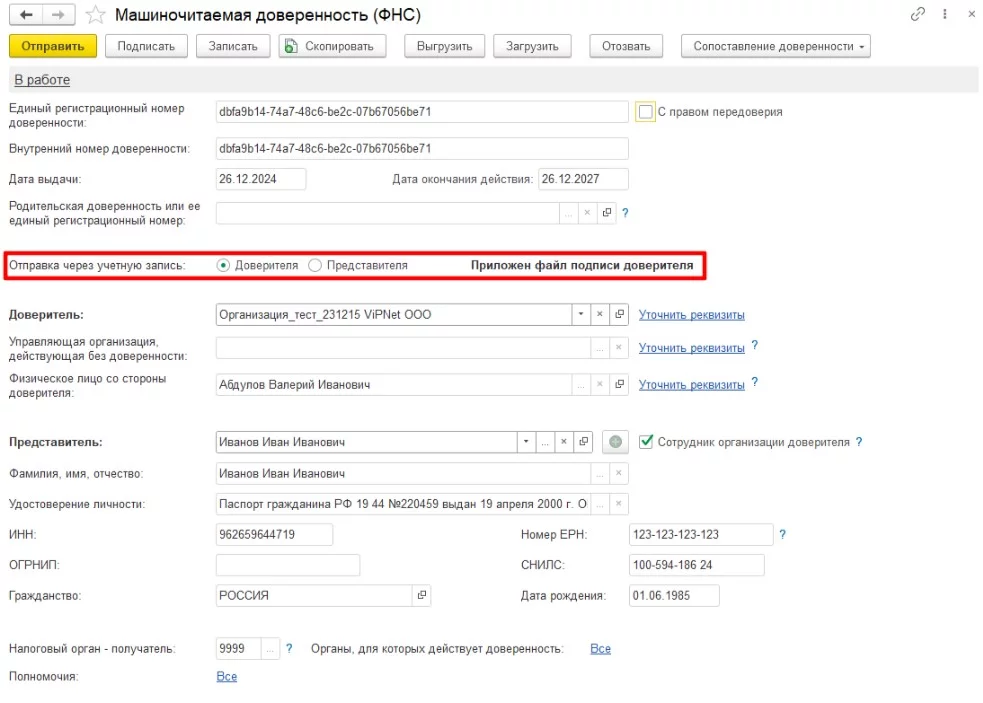This screenshot has height=703, width=983.
Task: Show help for Физическое лицо со стороны доверителя
Action: tap(755, 382)
